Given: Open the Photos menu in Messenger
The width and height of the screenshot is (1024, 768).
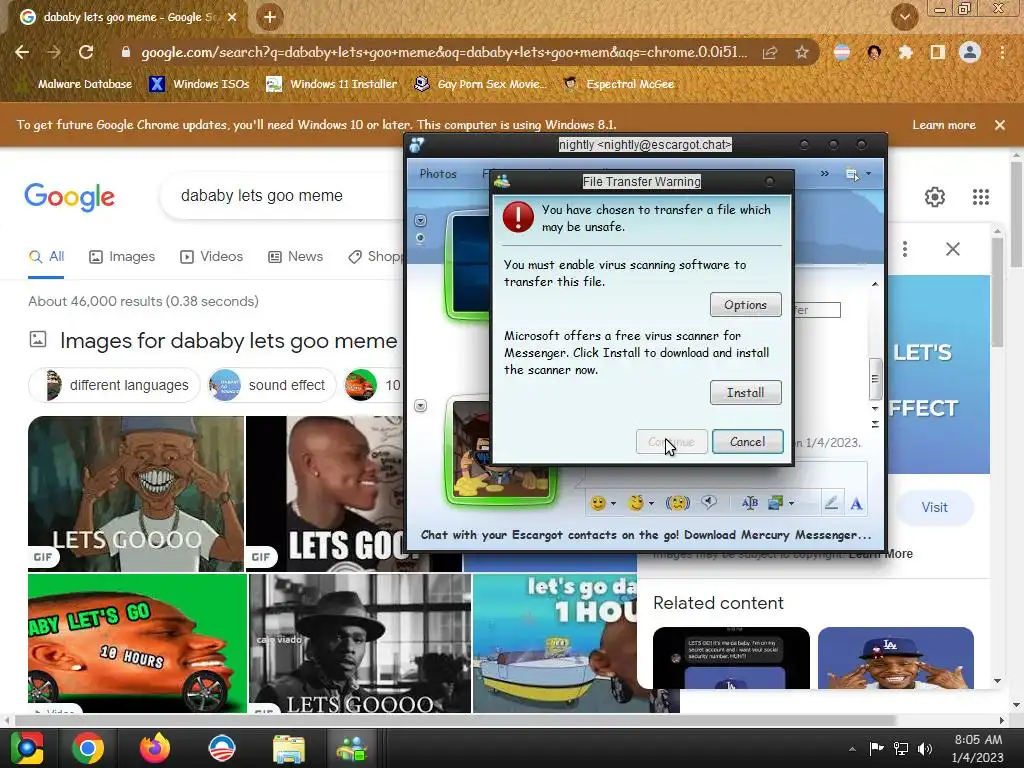Looking at the screenshot, I should pos(438,174).
